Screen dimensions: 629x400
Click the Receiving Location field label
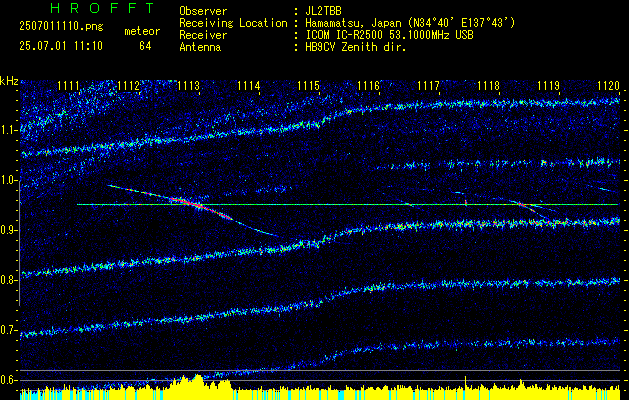pyautogui.click(x=233, y=23)
